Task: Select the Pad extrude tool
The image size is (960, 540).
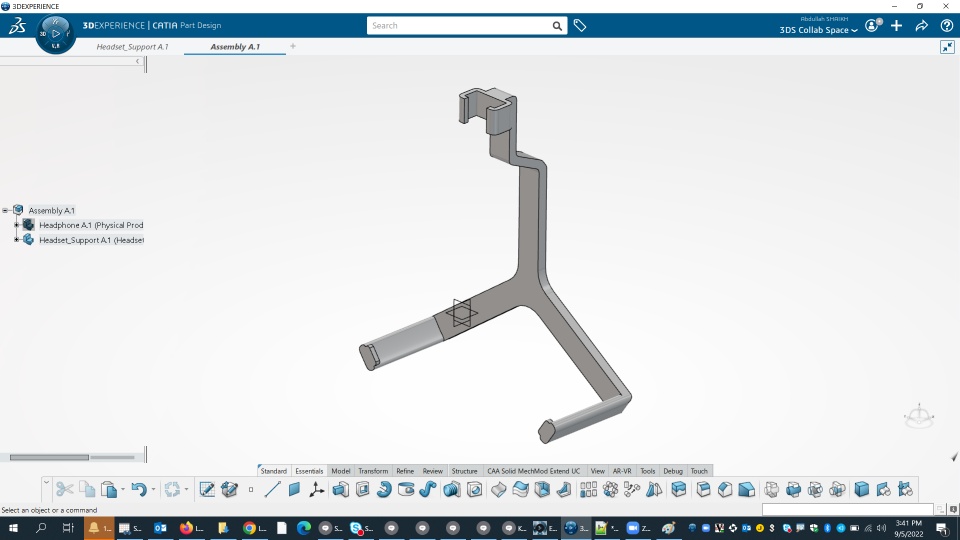Action: point(340,489)
